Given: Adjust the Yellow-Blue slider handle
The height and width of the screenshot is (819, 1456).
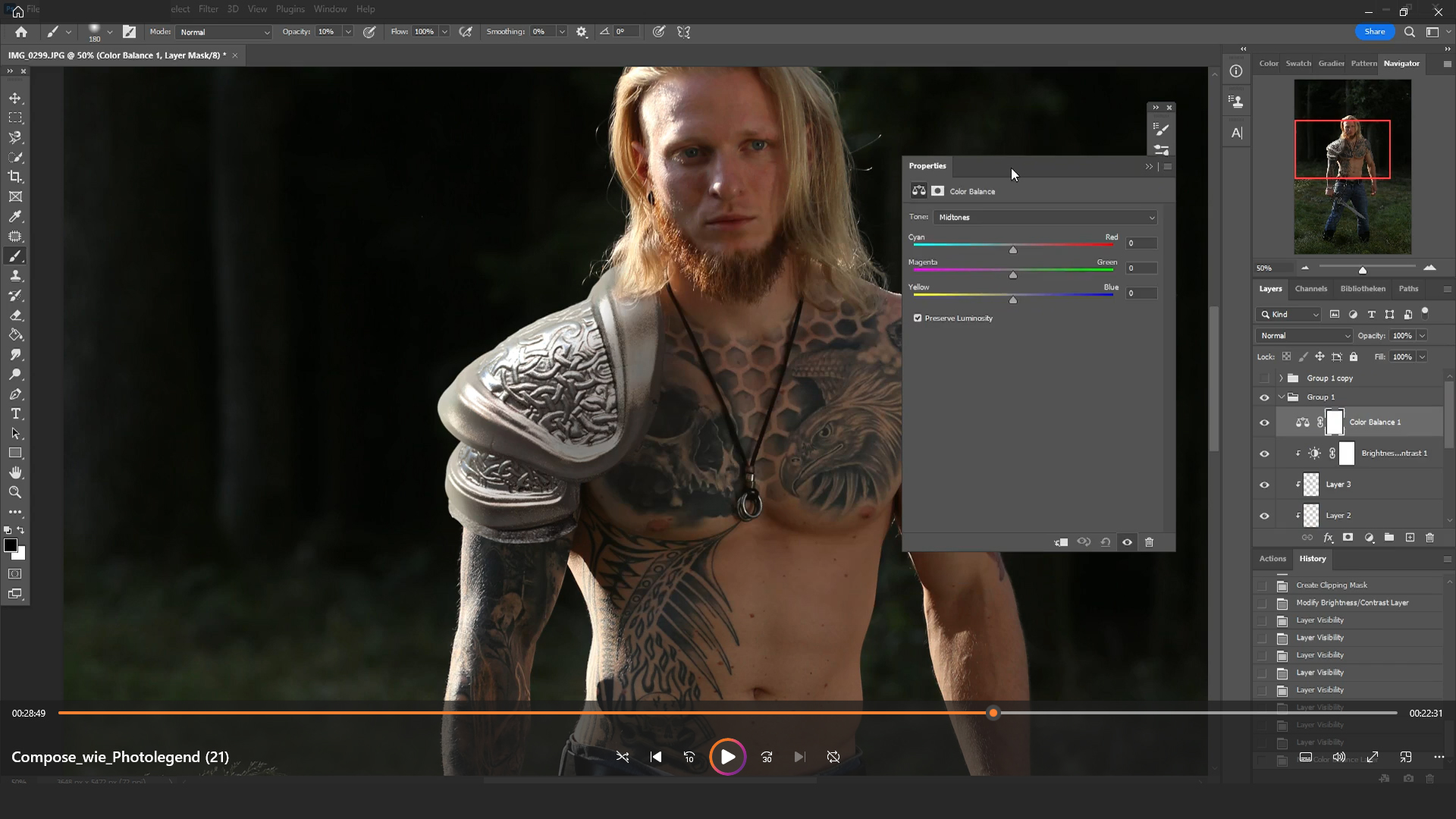Looking at the screenshot, I should click(1012, 300).
